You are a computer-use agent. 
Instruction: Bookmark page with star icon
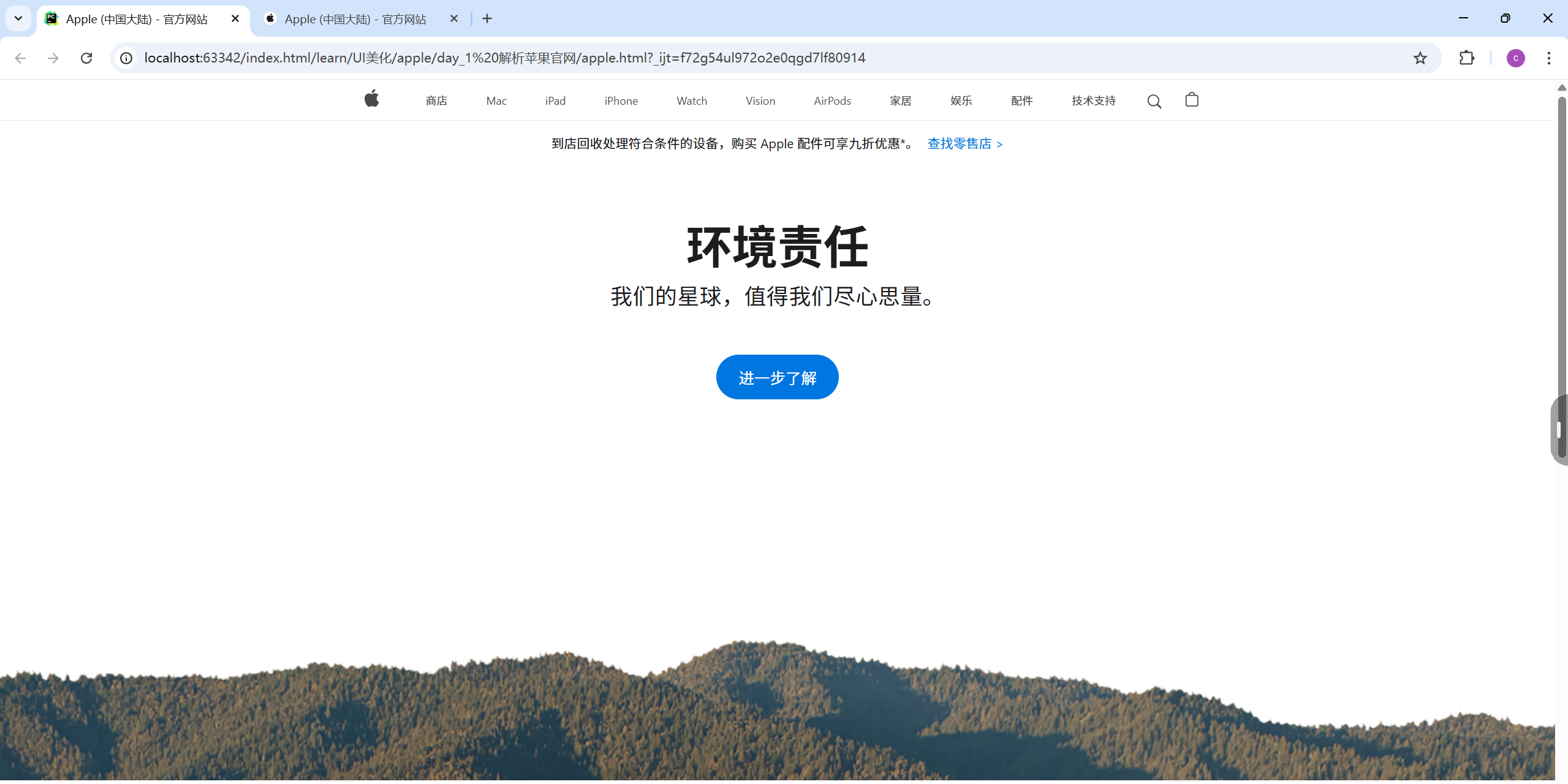click(1420, 58)
